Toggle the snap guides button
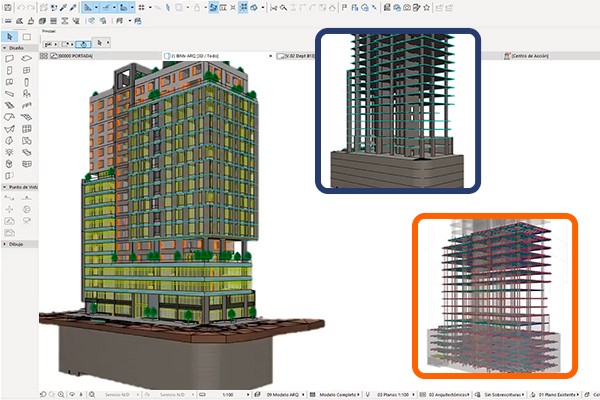The width and height of the screenshot is (600, 400). tap(106, 7)
